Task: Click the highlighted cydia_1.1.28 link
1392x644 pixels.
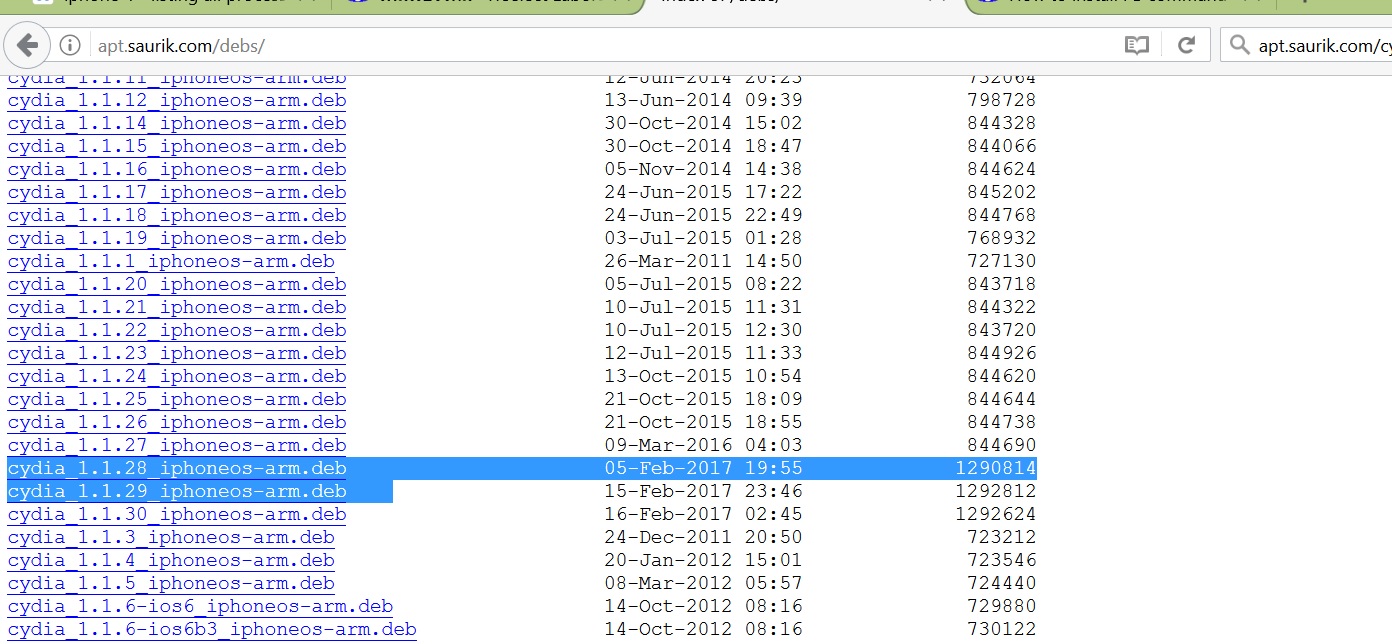Action: (177, 467)
